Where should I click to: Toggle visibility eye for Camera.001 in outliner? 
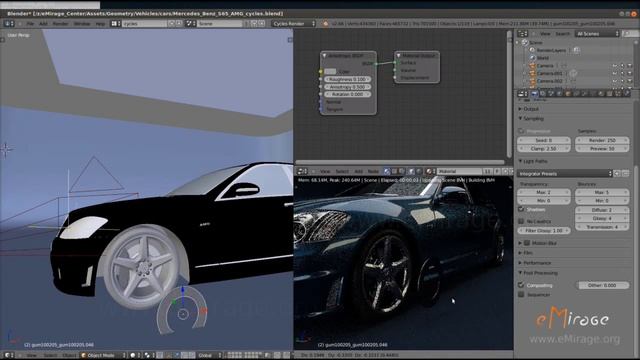[615, 73]
